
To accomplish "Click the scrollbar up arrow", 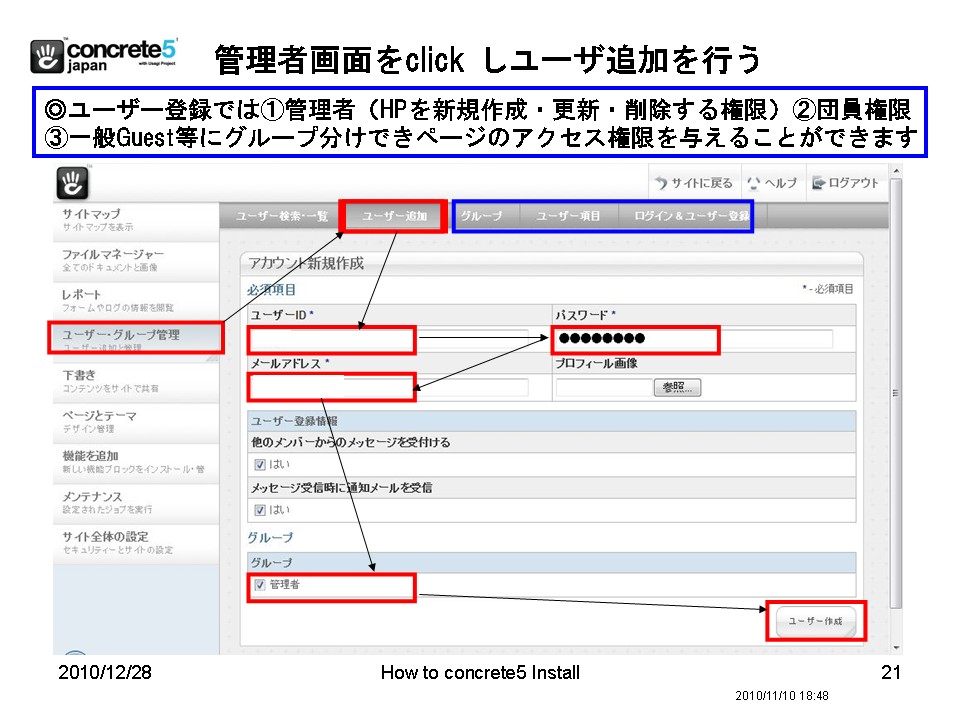I will pyautogui.click(x=896, y=171).
